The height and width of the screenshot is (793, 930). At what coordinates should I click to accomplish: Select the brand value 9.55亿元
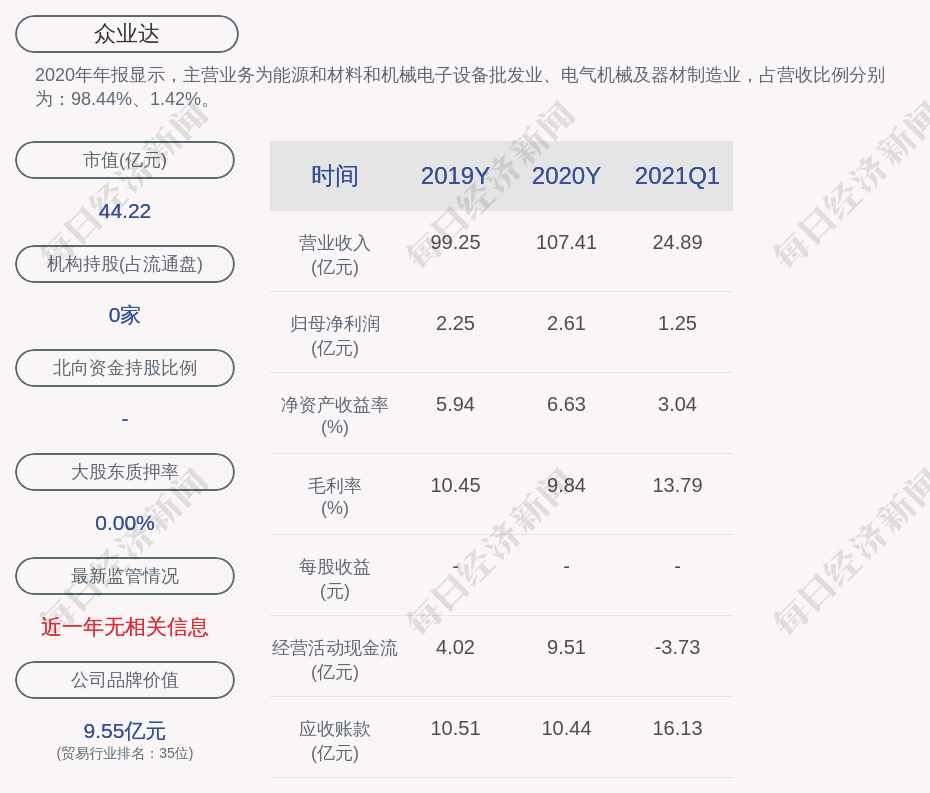(125, 731)
